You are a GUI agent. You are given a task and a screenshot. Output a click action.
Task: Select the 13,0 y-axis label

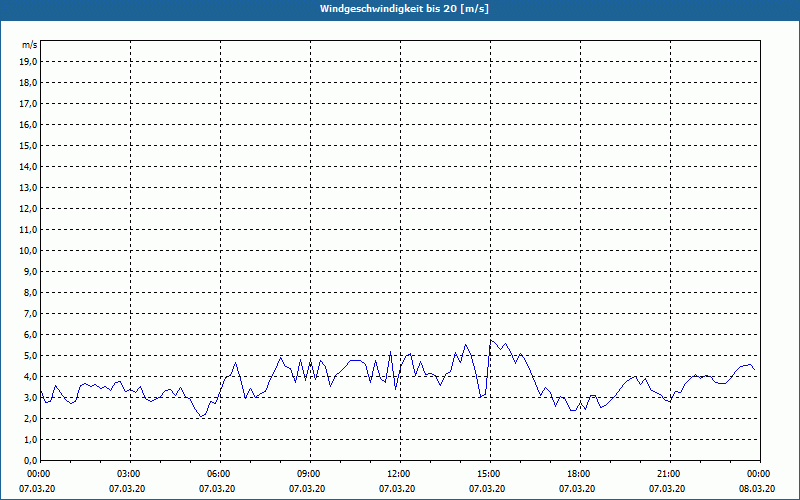click(x=29, y=187)
